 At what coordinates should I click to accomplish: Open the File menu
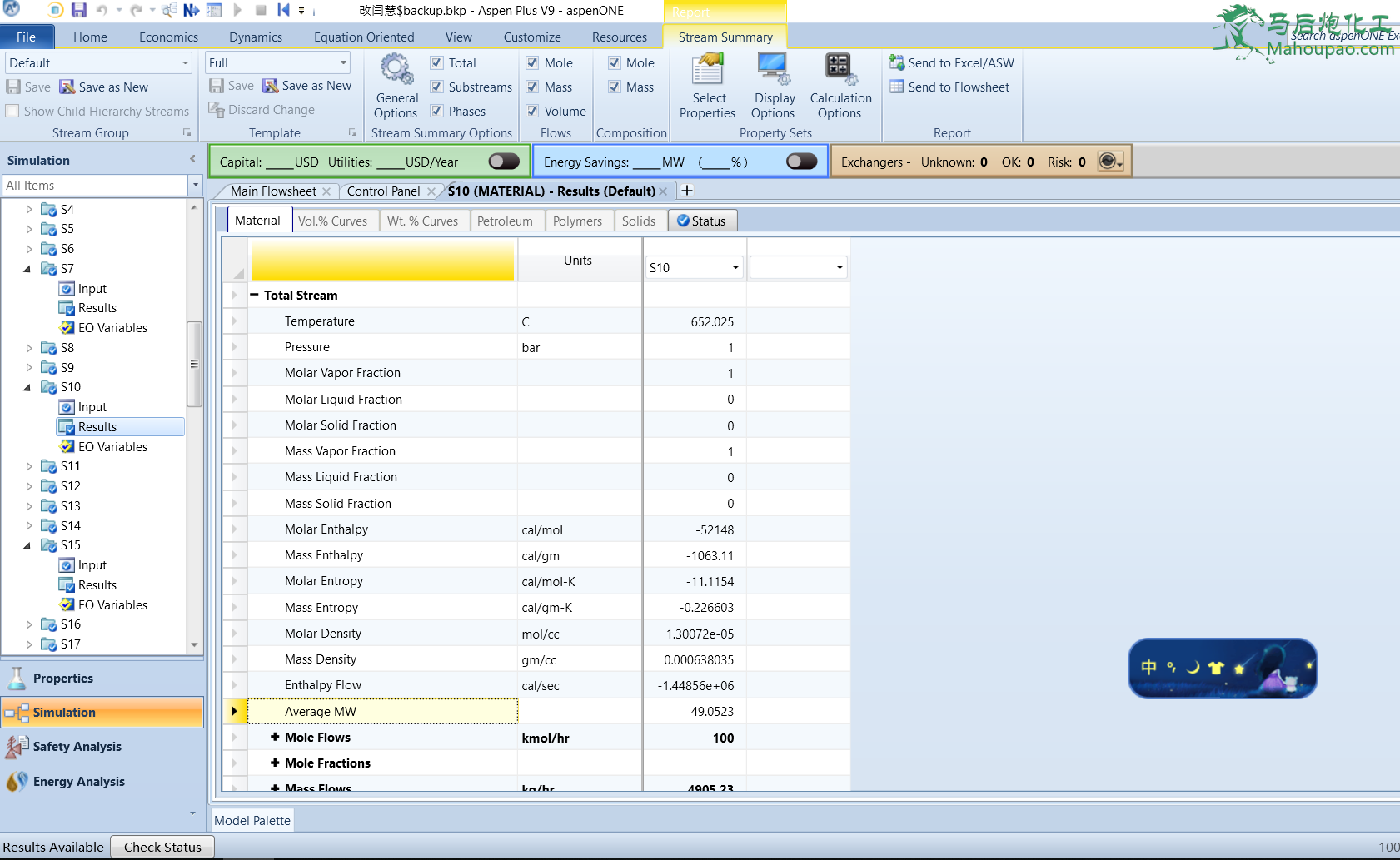coord(27,37)
